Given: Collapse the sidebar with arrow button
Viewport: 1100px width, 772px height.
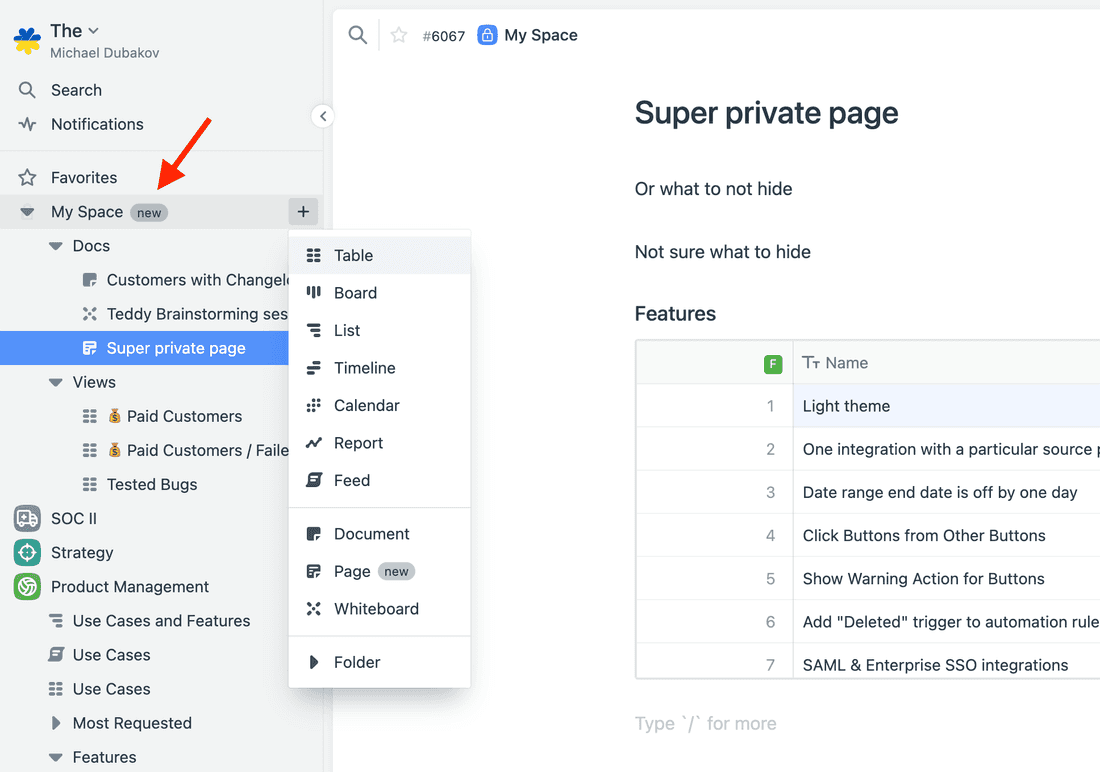Looking at the screenshot, I should pos(322,116).
